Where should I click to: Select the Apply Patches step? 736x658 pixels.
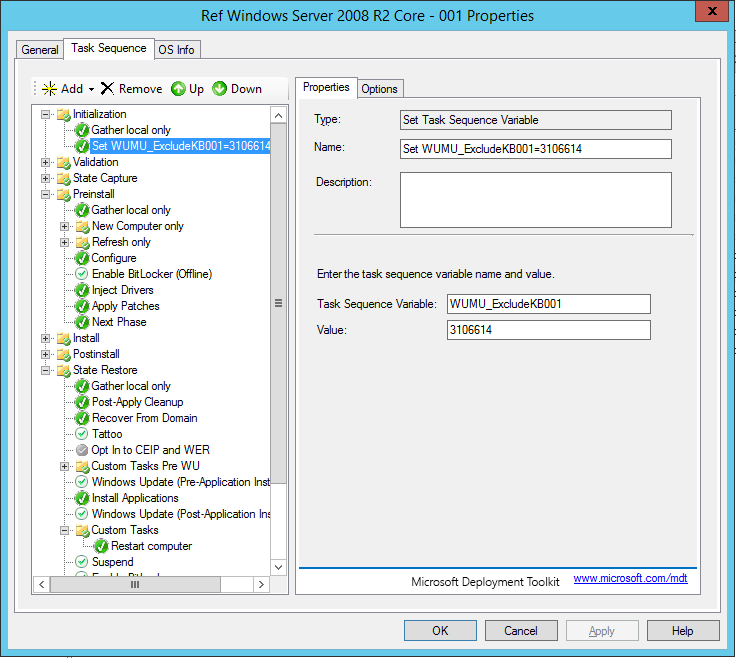pyautogui.click(x=125, y=306)
